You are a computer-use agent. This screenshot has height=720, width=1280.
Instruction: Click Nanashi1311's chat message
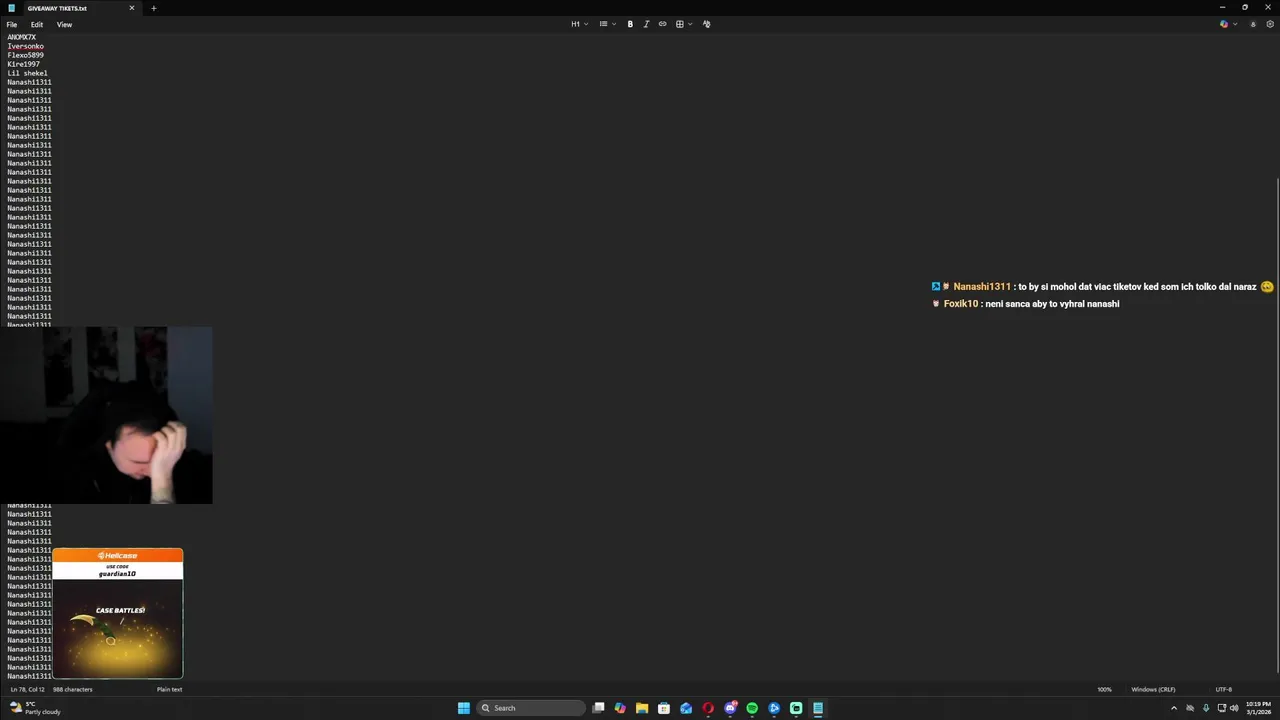pyautogui.click(x=1103, y=287)
